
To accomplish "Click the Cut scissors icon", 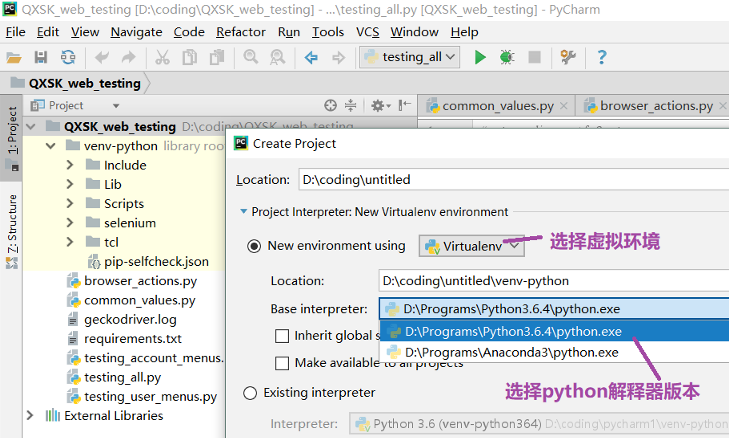I will (162, 58).
